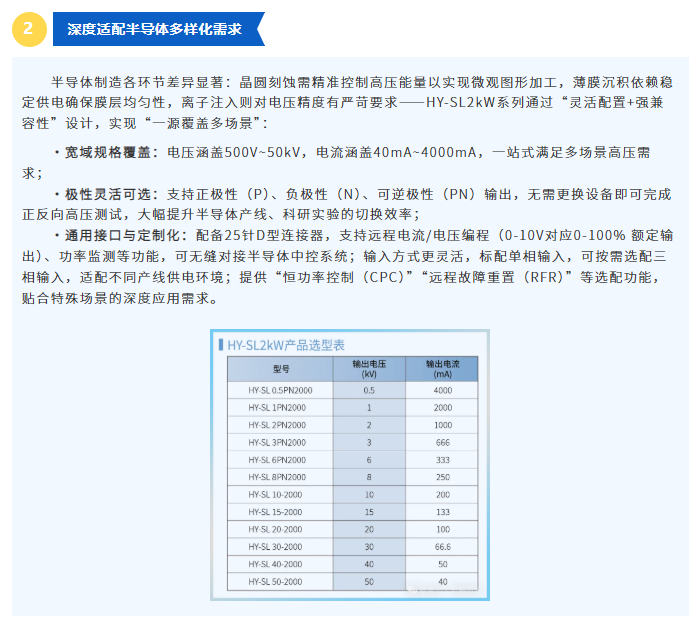Click the watermark at the table's bottom right

pyautogui.click(x=440, y=592)
